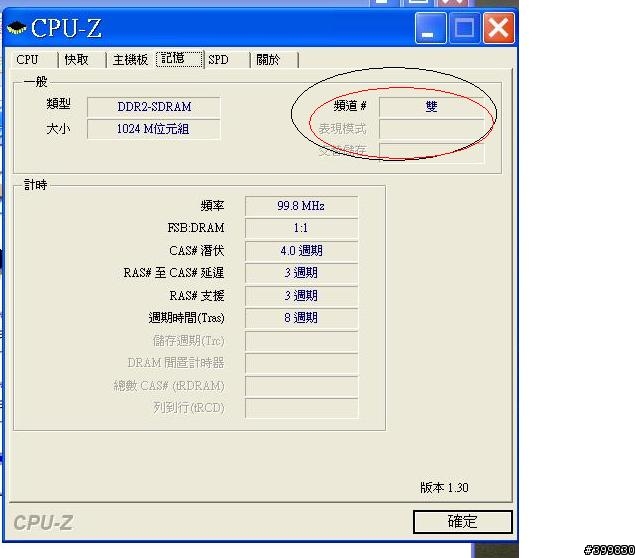Image resolution: width=640 pixels, height=558 pixels.
Task: Click the empty 儲存週期(Trc) field
Action: pyautogui.click(x=301, y=341)
